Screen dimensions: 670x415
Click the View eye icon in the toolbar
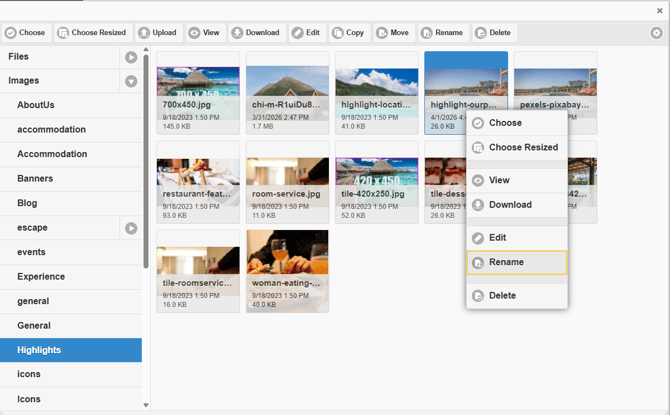click(194, 33)
